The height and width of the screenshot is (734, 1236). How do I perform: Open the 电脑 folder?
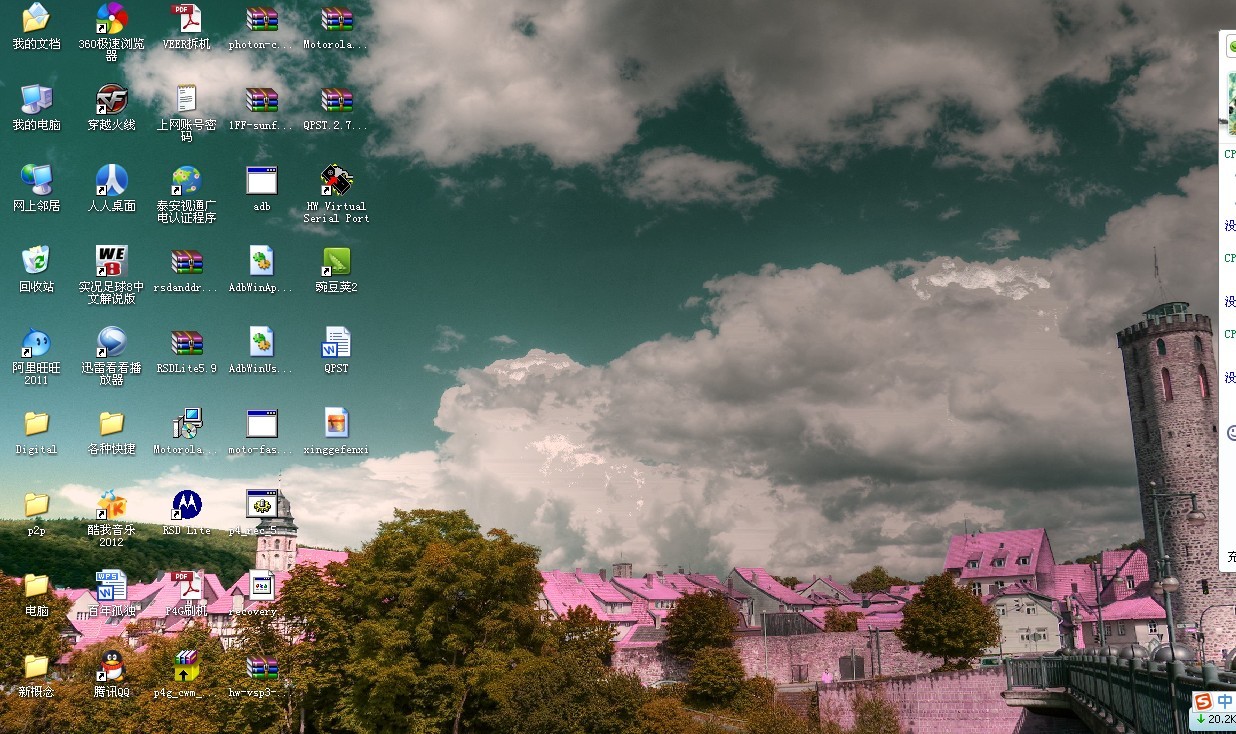tap(36, 584)
